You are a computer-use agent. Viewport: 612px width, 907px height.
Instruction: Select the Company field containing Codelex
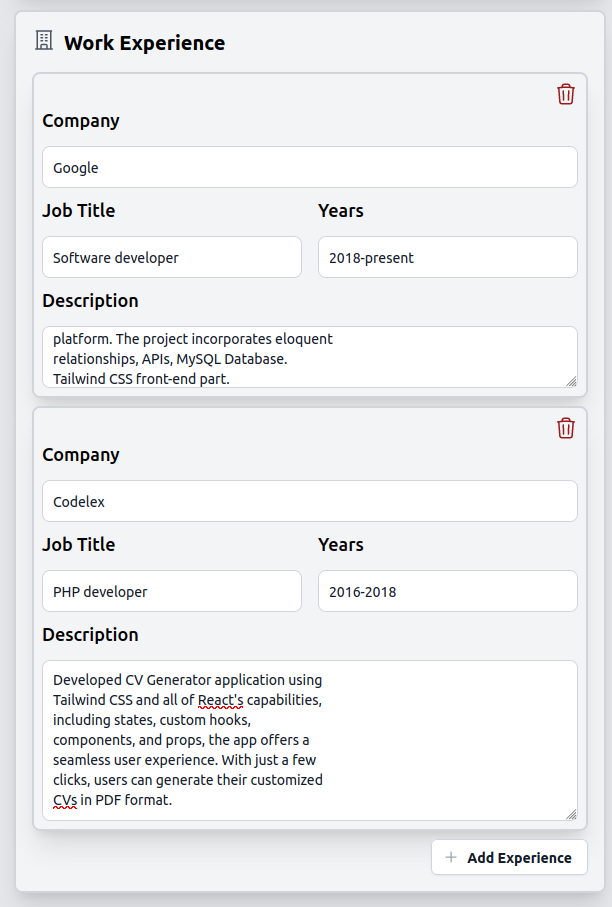(309, 501)
